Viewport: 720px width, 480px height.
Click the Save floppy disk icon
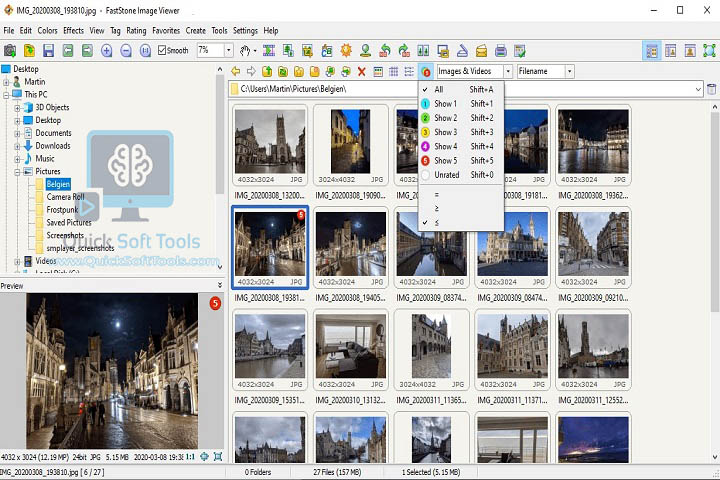pyautogui.click(x=48, y=50)
